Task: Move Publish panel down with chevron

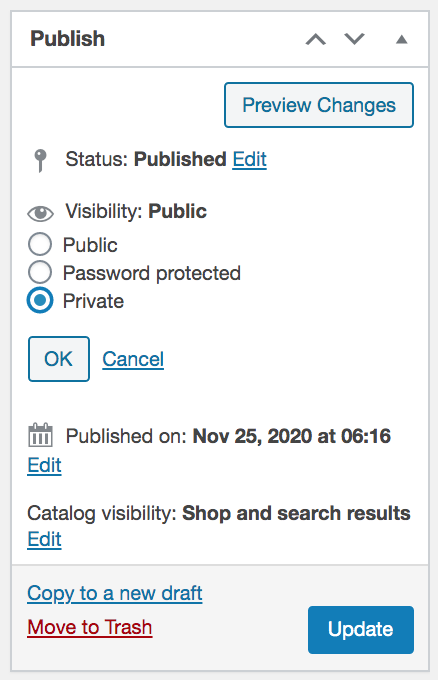Action: click(x=354, y=39)
